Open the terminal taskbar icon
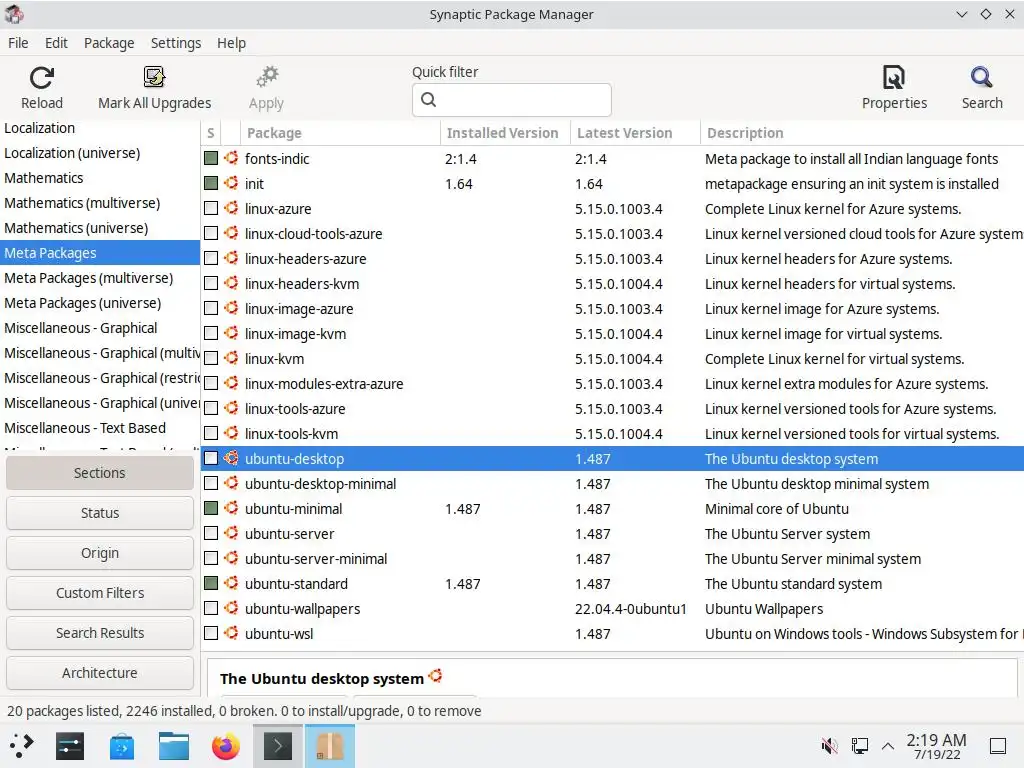This screenshot has width=1024, height=768. [278, 746]
